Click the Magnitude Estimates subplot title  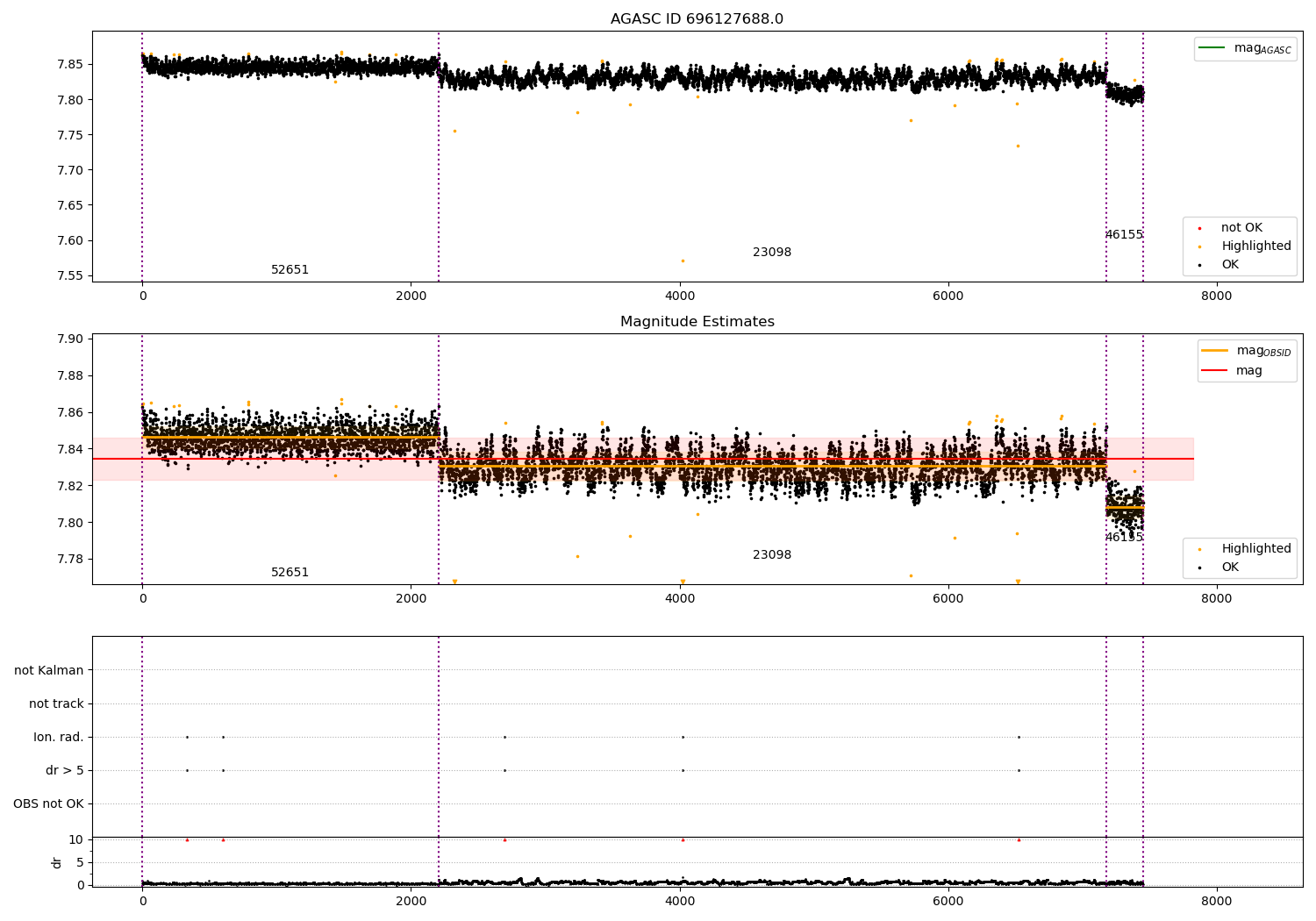click(x=697, y=322)
